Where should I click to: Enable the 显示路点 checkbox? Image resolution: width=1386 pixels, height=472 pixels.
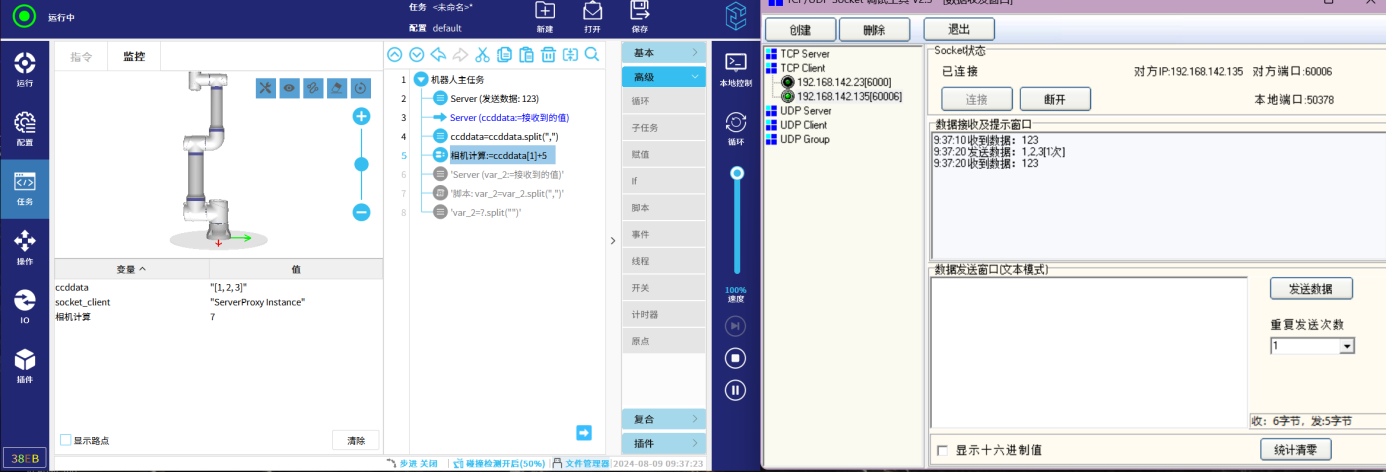[x=66, y=440]
